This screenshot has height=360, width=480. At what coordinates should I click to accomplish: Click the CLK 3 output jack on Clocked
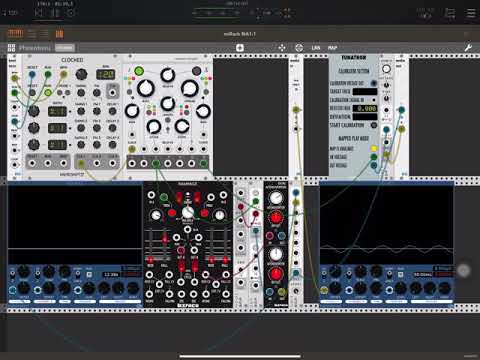[x=113, y=163]
